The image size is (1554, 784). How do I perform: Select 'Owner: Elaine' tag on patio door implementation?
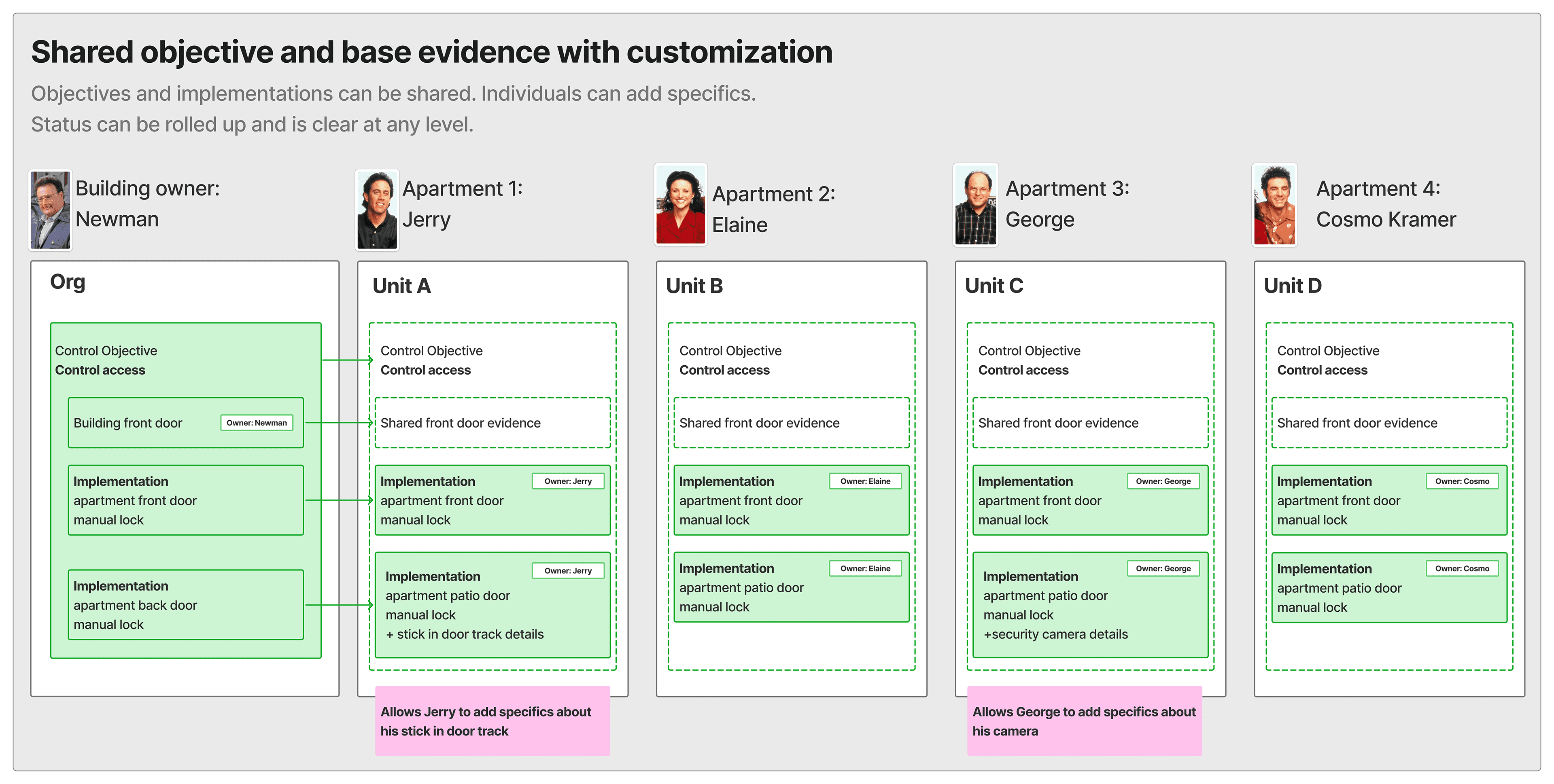pyautogui.click(x=865, y=569)
